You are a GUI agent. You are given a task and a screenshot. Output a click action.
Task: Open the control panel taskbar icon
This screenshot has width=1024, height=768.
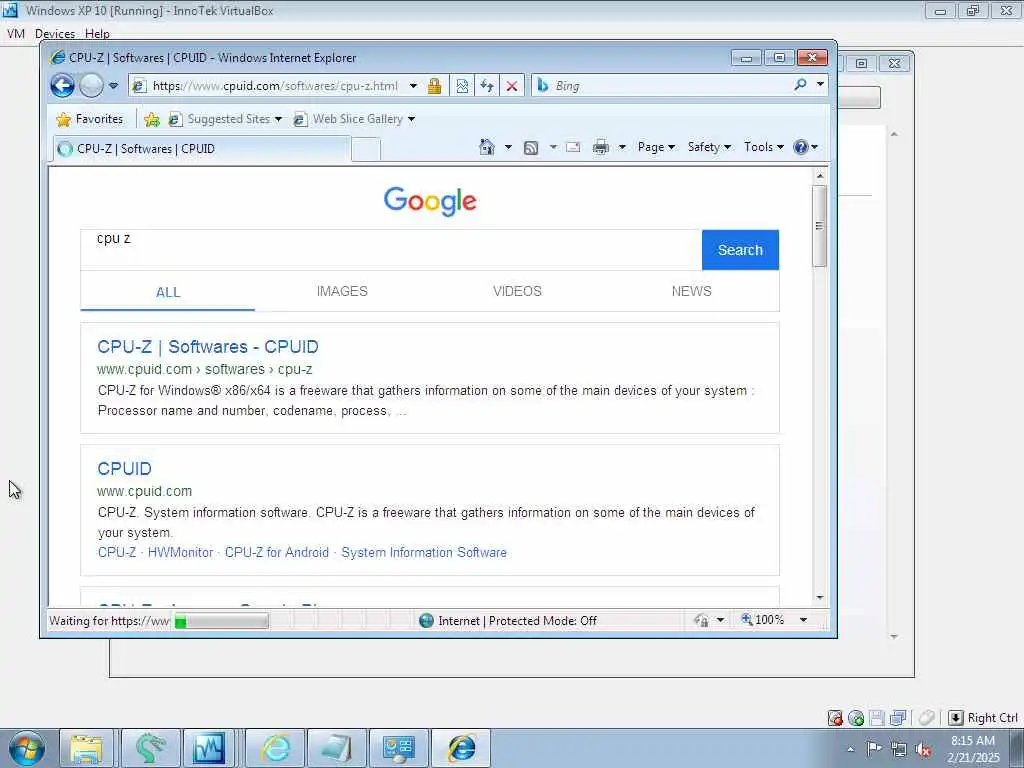398,748
